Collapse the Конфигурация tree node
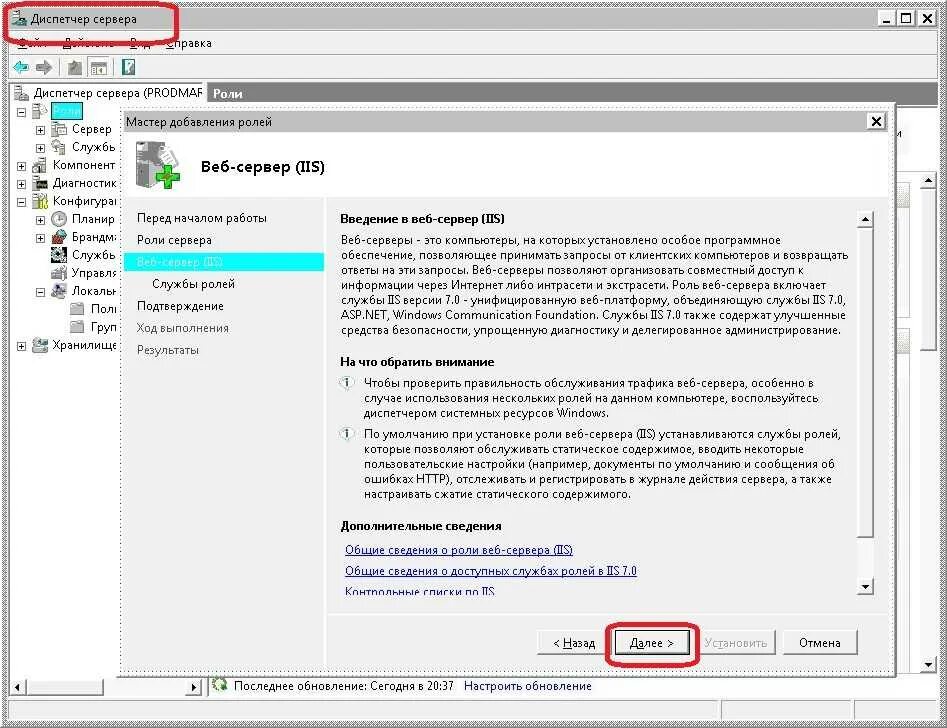The image size is (947, 728). pos(22,202)
